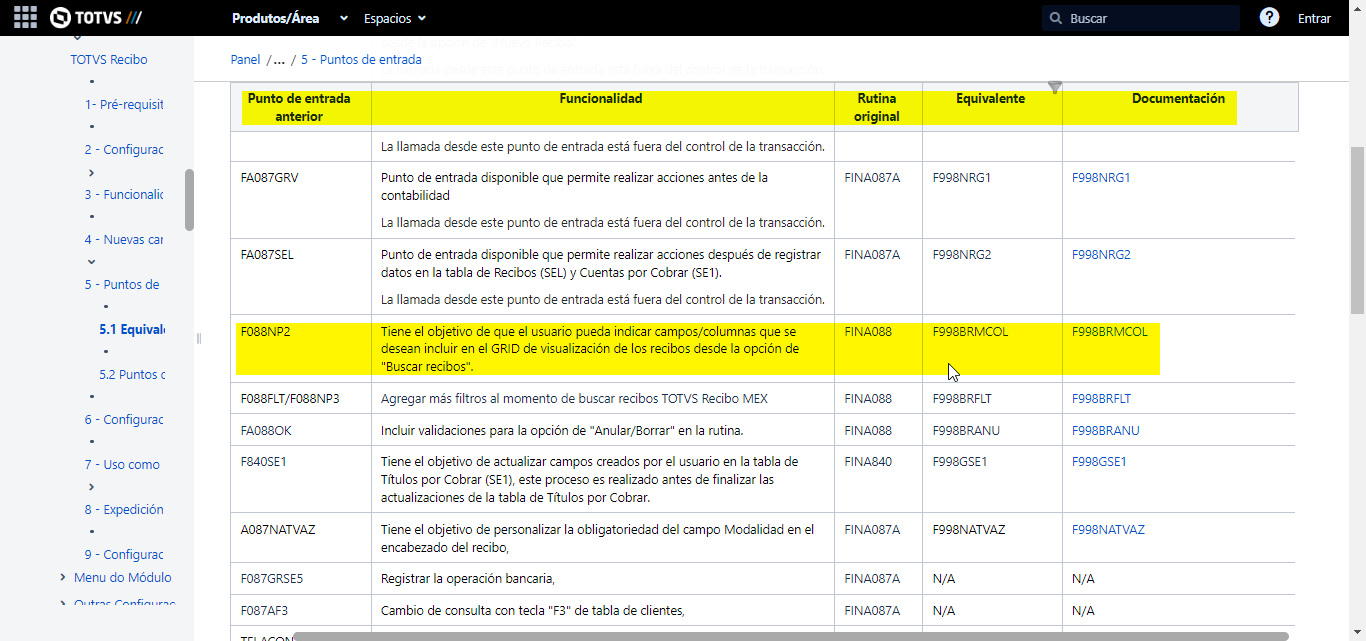
Task: Open the app switcher grid icon
Action: coord(25,18)
